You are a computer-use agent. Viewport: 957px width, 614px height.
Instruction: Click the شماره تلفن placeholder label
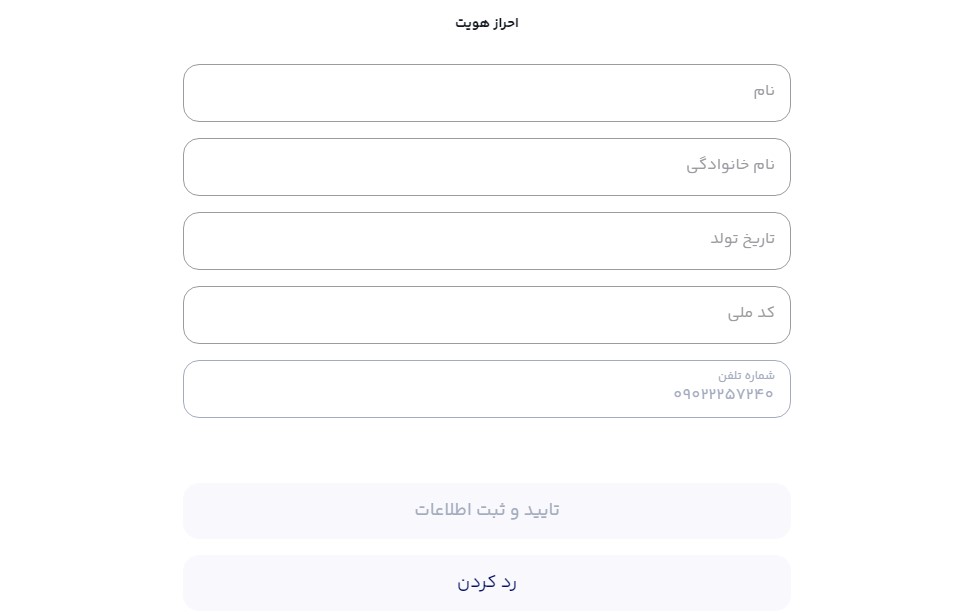pos(747,375)
